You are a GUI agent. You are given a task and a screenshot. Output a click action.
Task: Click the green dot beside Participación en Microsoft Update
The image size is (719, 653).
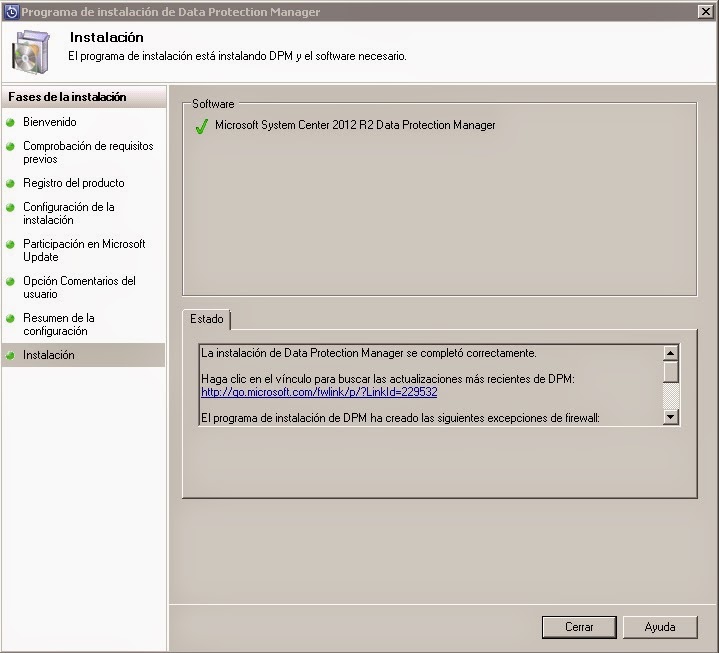10,244
